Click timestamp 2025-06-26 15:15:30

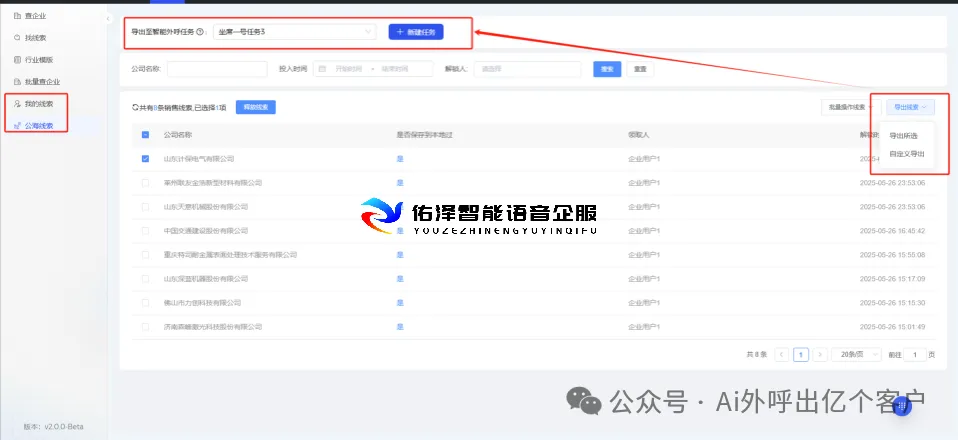click(x=892, y=302)
